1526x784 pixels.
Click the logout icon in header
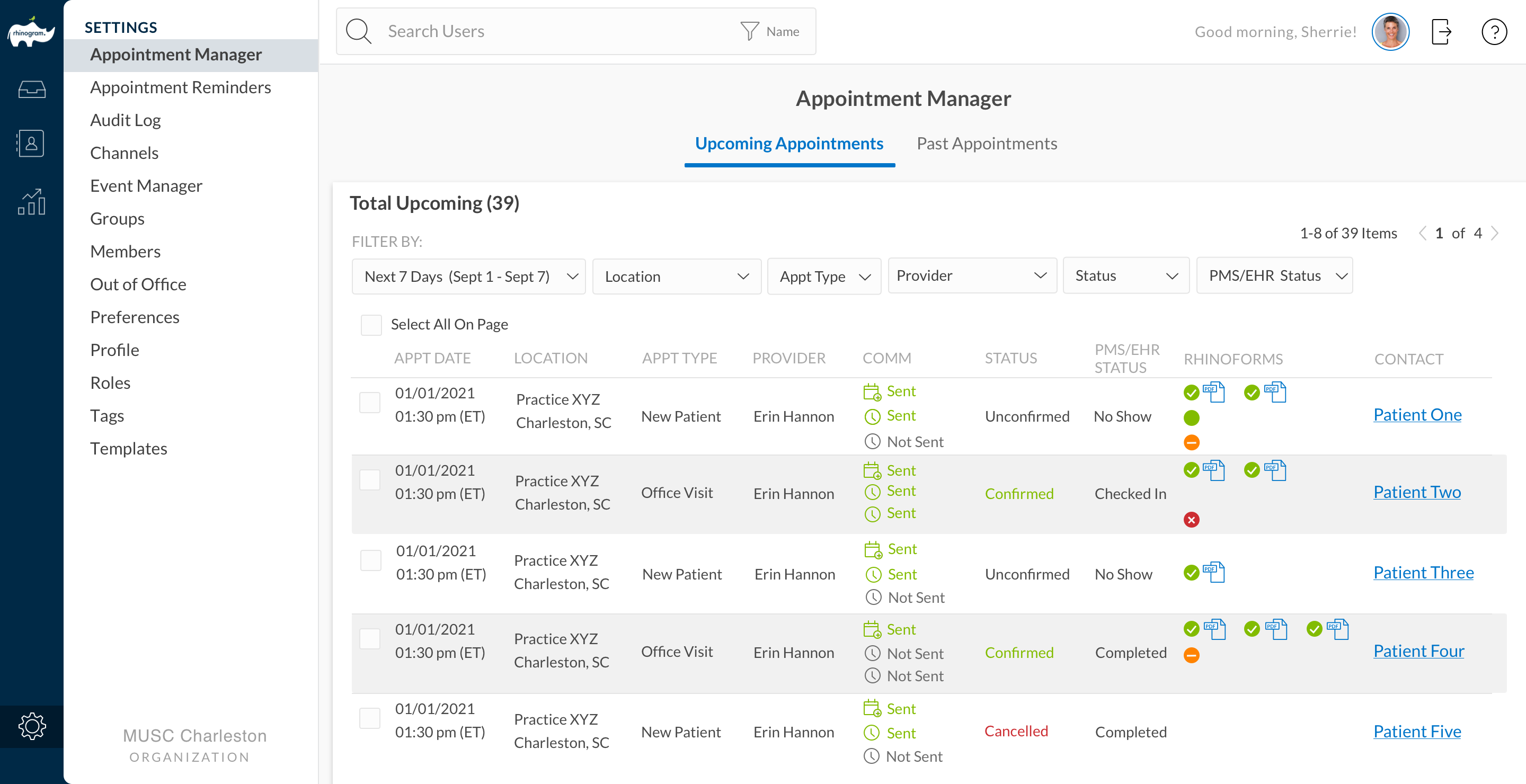coord(1441,32)
